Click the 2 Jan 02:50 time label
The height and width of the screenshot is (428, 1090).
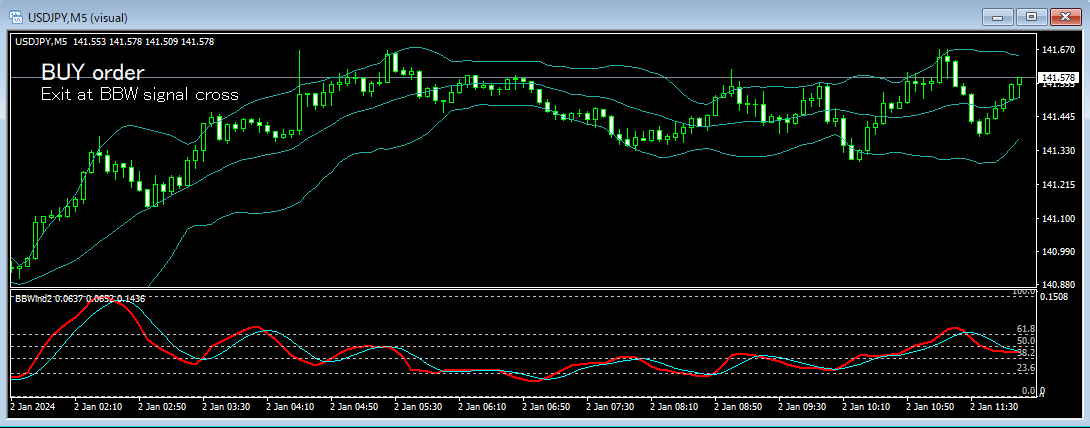click(x=162, y=406)
